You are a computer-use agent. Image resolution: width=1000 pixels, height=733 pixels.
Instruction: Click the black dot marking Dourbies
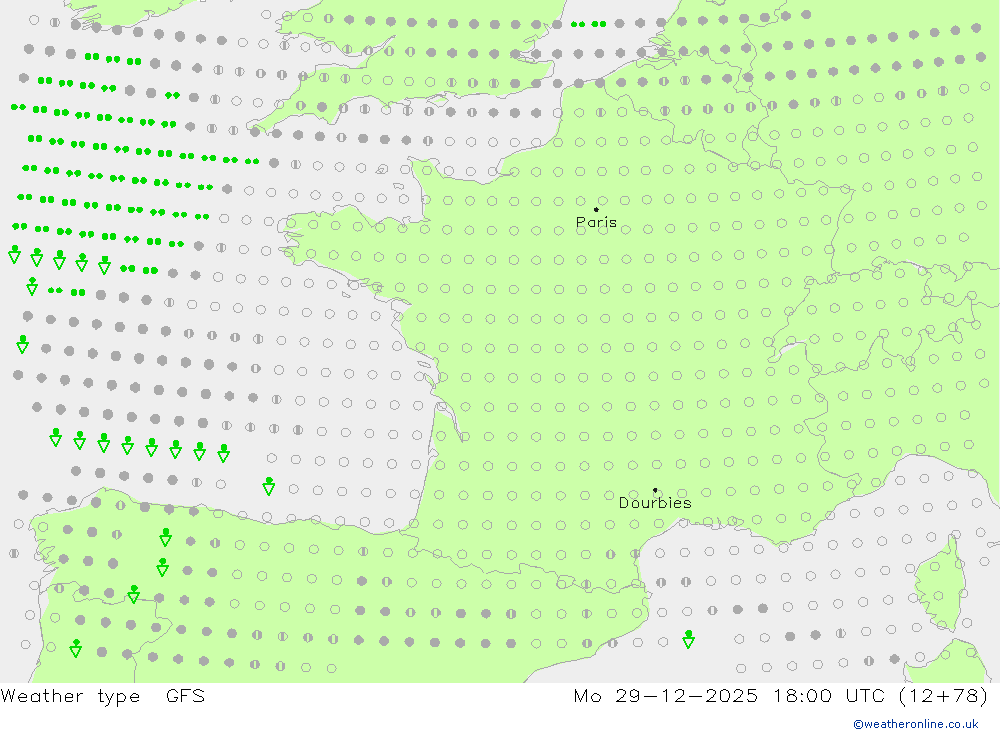[655, 490]
